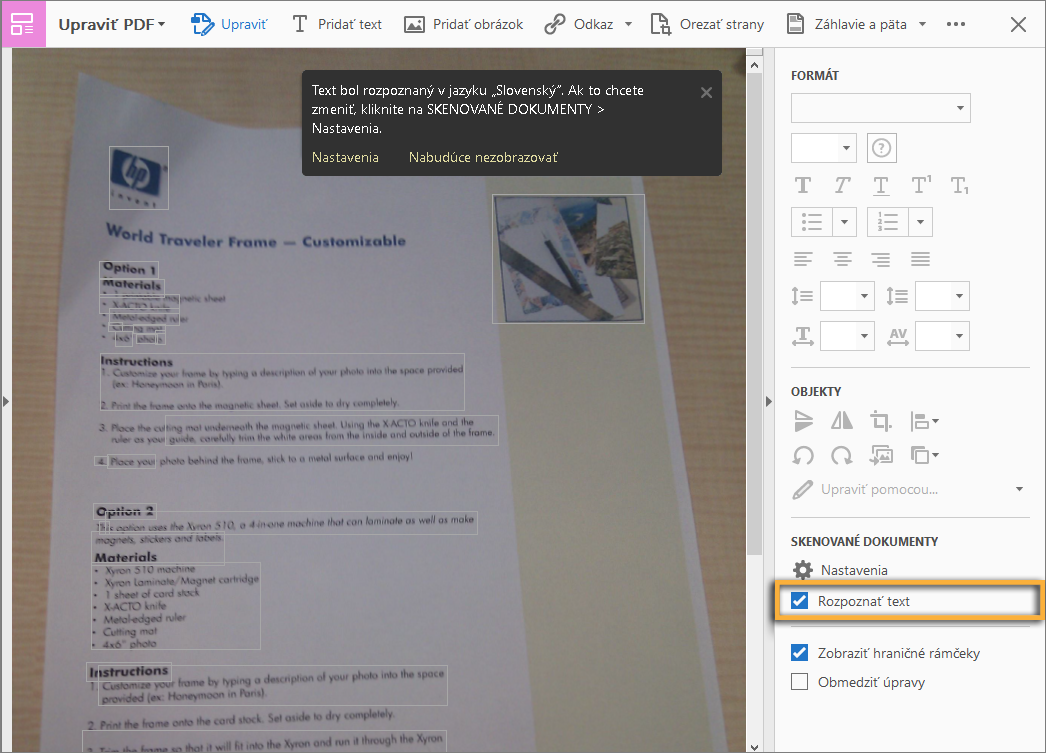This screenshot has height=753, width=1046.
Task: Choose the Pridať obrázok tool
Action: [x=464, y=25]
